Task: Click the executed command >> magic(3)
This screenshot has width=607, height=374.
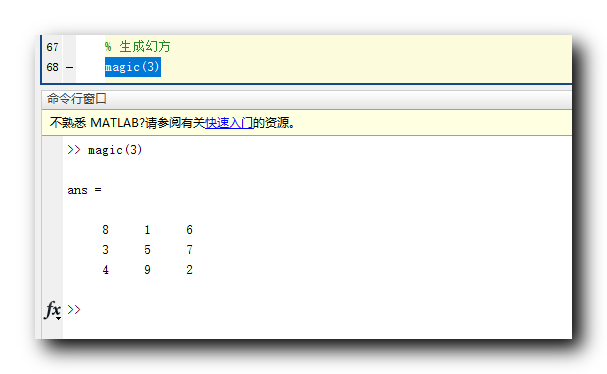Action: (105, 150)
